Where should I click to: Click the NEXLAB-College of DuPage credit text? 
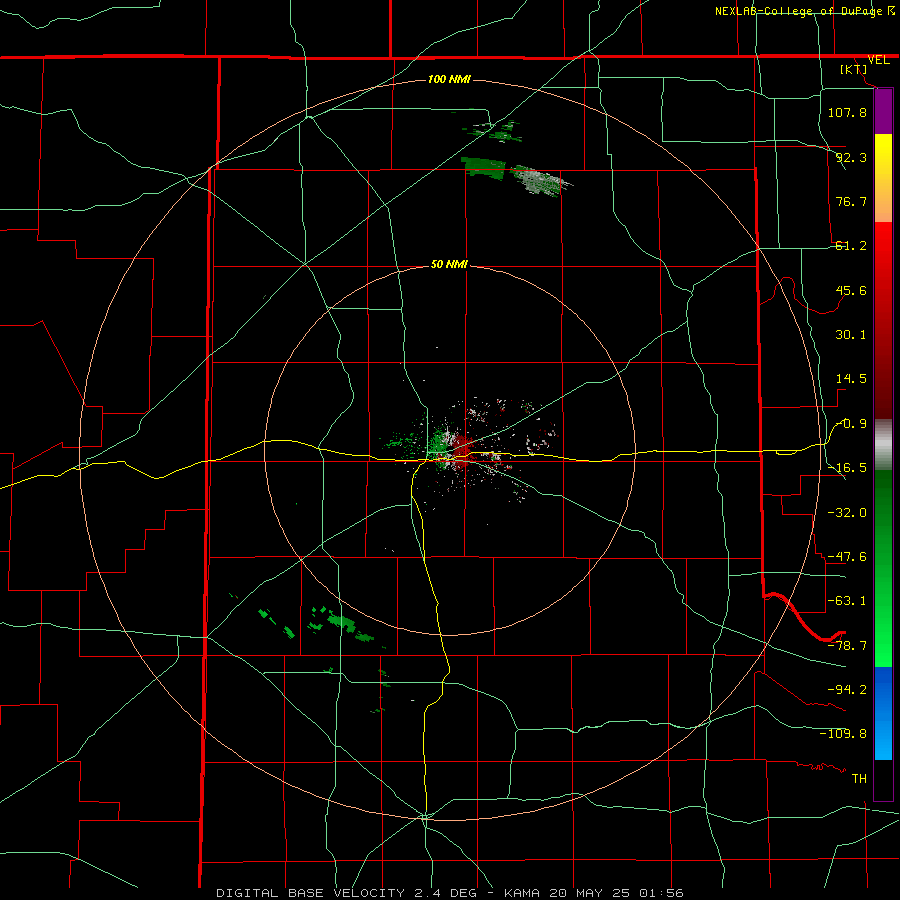point(799,11)
